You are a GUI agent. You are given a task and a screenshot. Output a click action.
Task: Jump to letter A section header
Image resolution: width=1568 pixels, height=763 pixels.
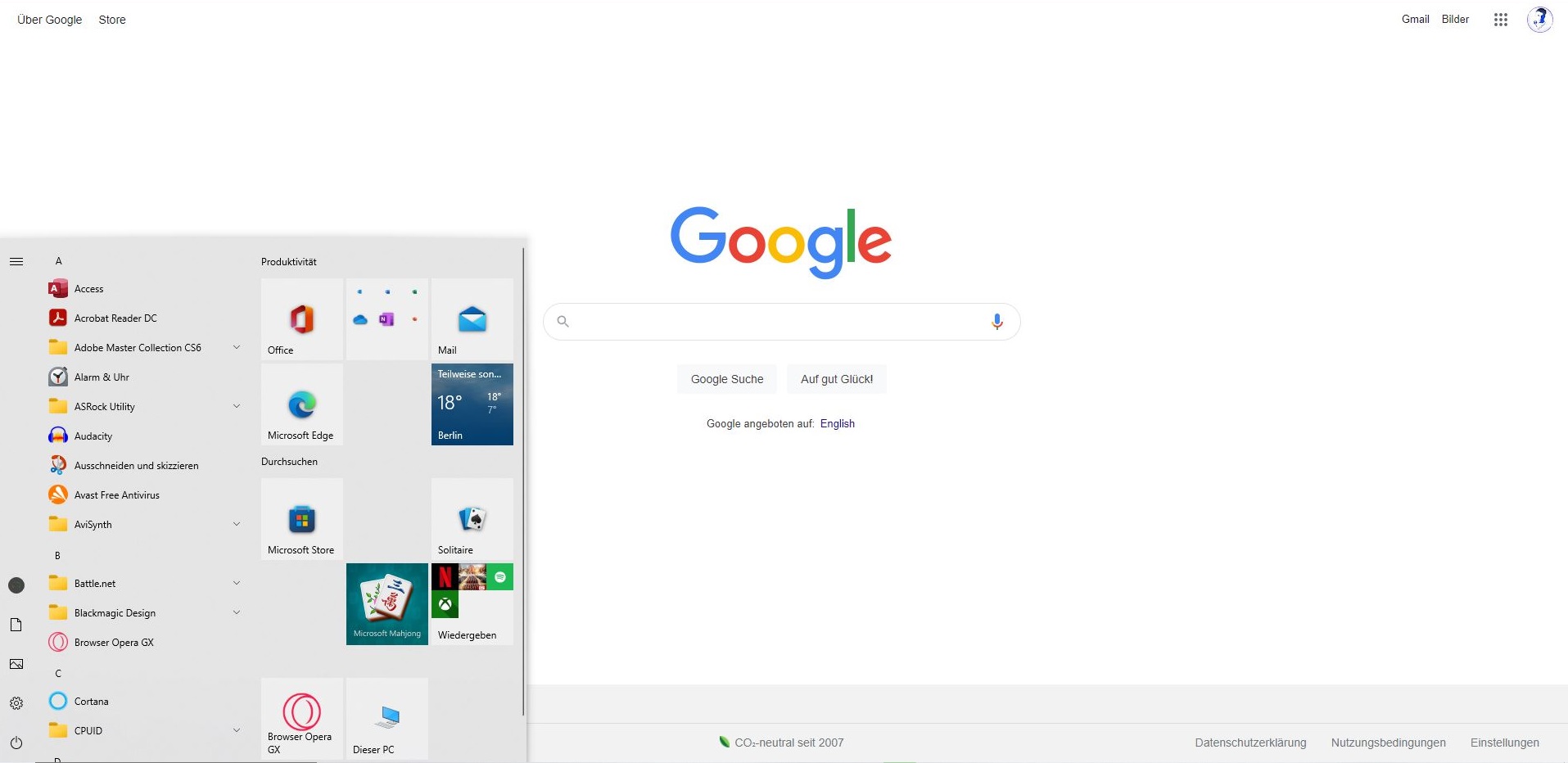[58, 261]
